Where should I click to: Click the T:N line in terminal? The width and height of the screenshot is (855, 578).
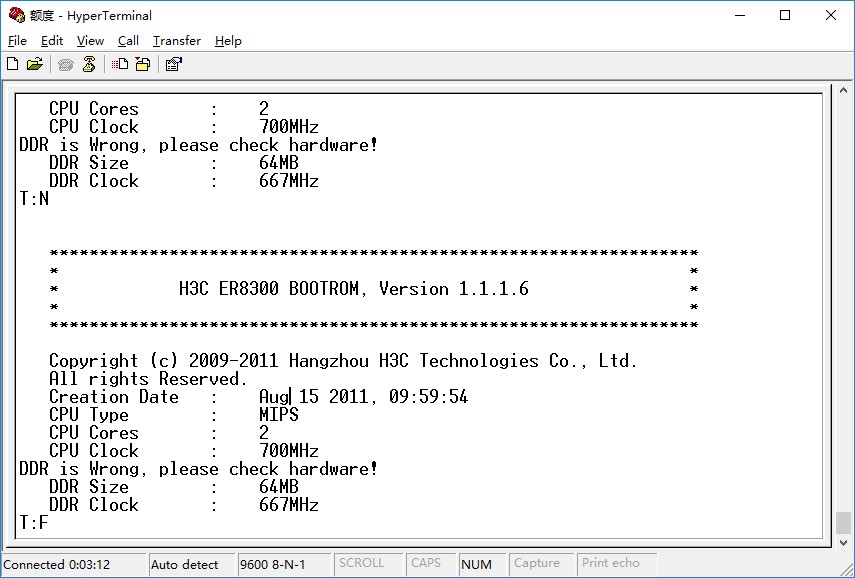click(34, 199)
